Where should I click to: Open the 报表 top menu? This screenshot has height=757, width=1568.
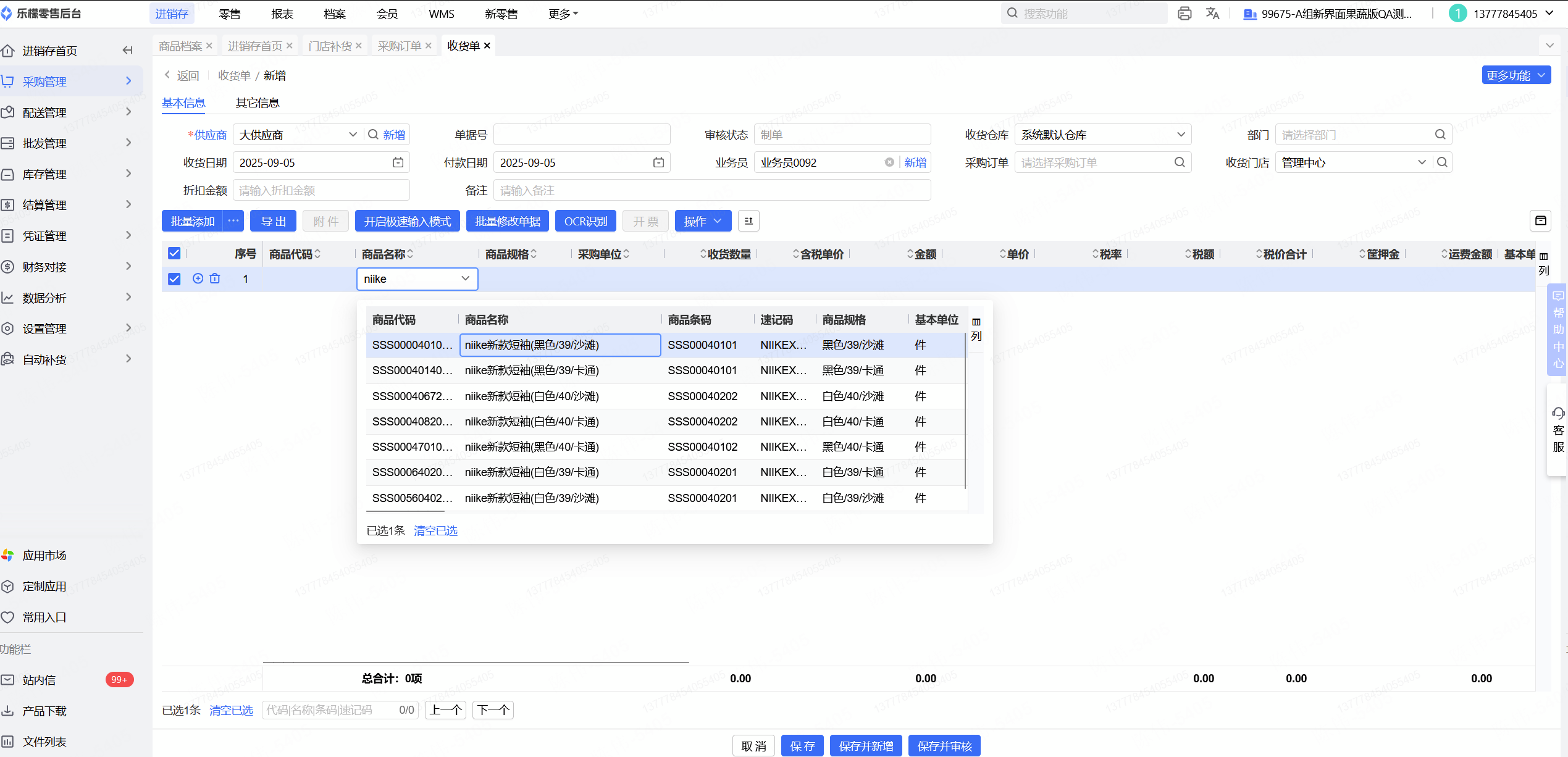pos(282,14)
